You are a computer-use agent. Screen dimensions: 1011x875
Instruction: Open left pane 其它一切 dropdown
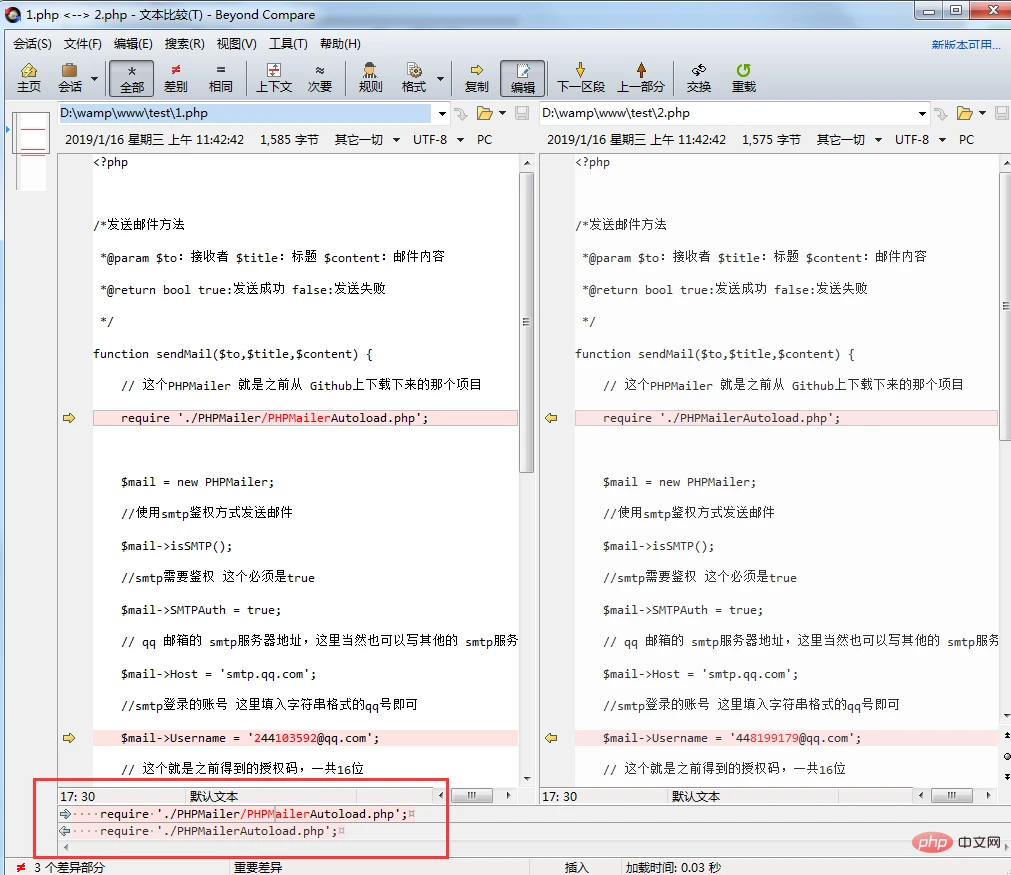pyautogui.click(x=367, y=139)
